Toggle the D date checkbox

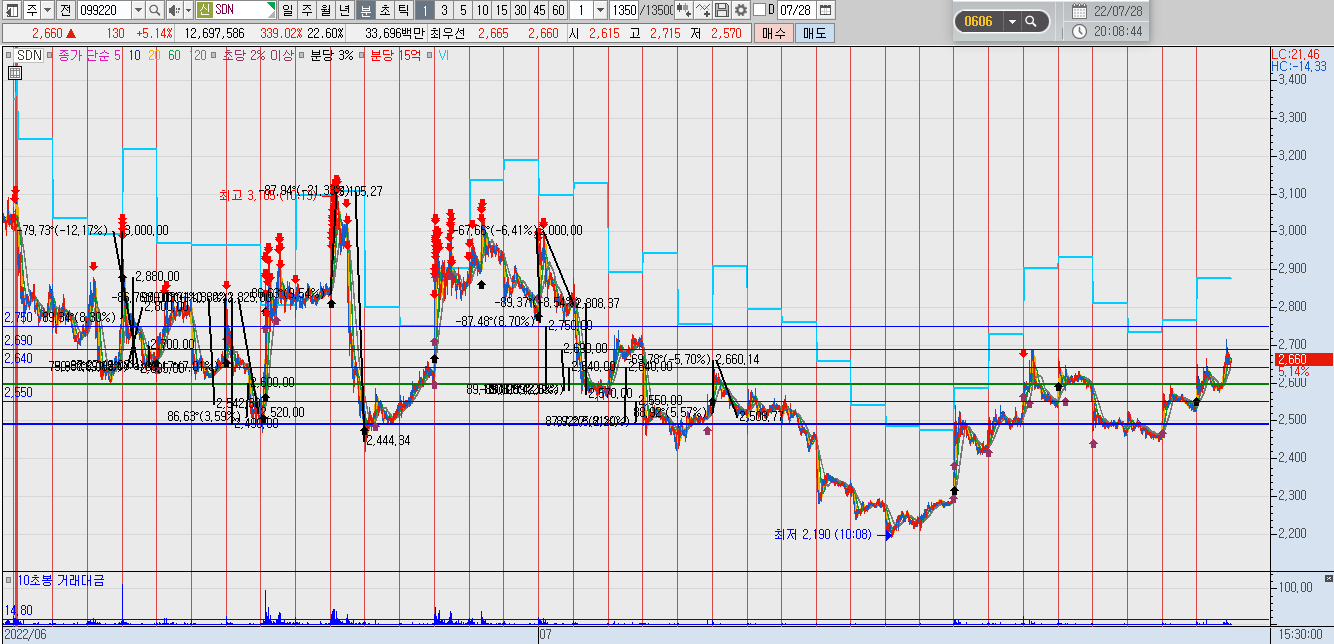click(759, 10)
